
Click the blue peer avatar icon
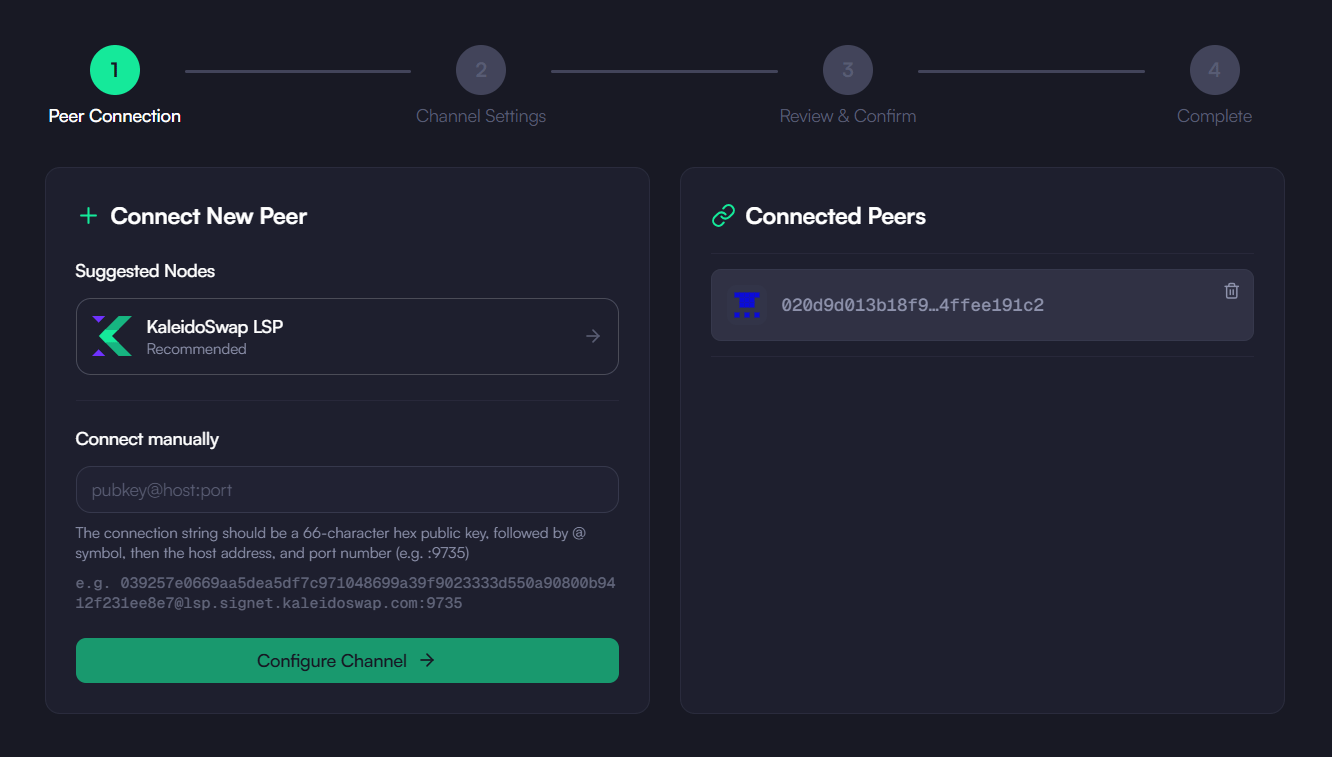click(x=746, y=305)
